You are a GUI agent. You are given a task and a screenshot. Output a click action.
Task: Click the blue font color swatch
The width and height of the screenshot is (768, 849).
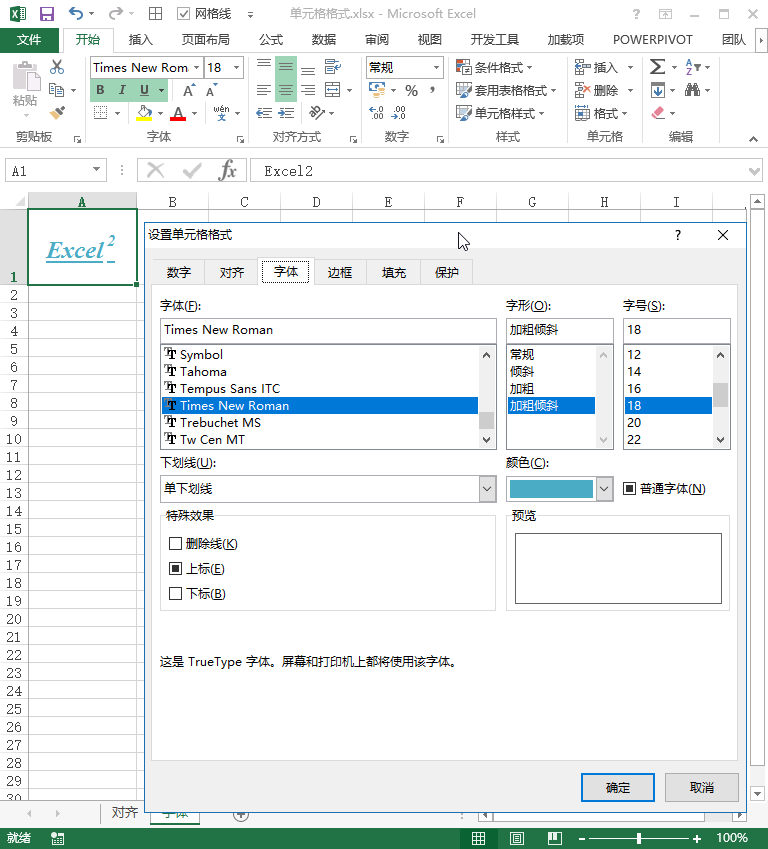(x=551, y=489)
